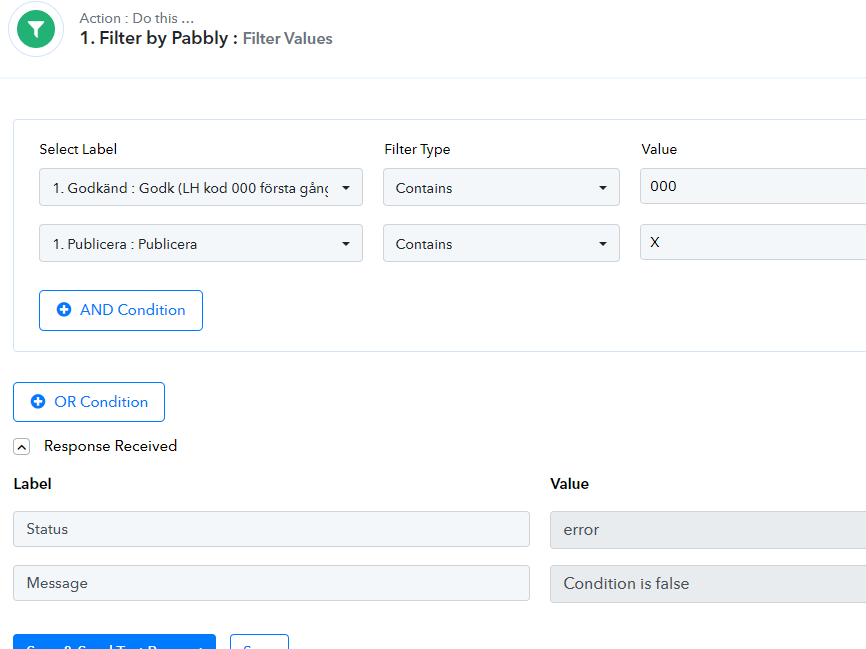The width and height of the screenshot is (866, 649).
Task: Add an OR Condition
Action: [x=89, y=402]
